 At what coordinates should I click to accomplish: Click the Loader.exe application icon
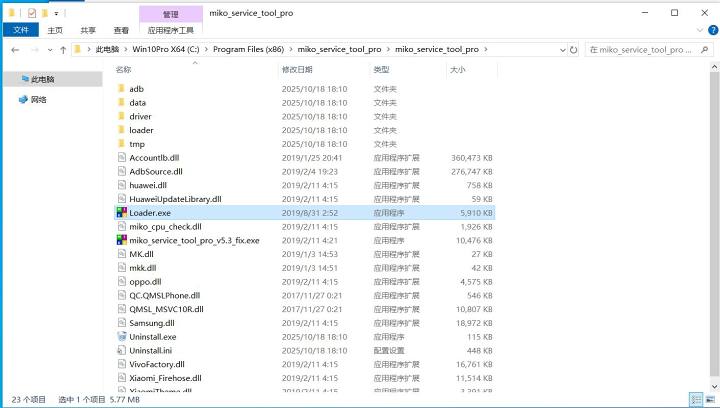tap(122, 212)
